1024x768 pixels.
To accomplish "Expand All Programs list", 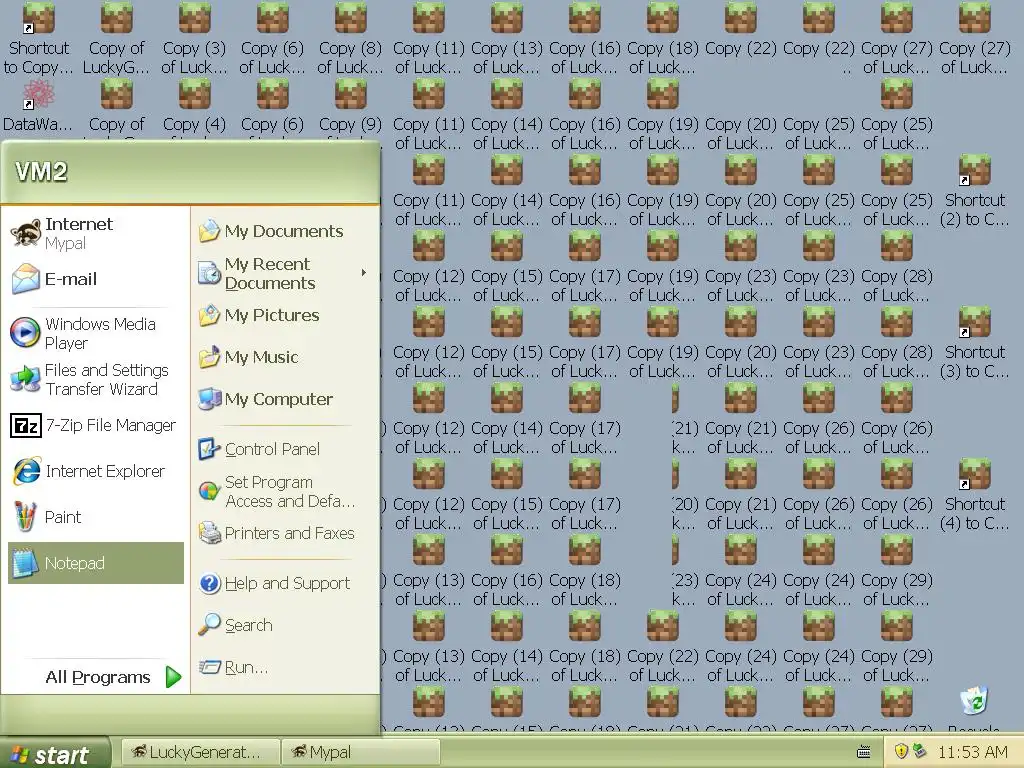I will (98, 677).
